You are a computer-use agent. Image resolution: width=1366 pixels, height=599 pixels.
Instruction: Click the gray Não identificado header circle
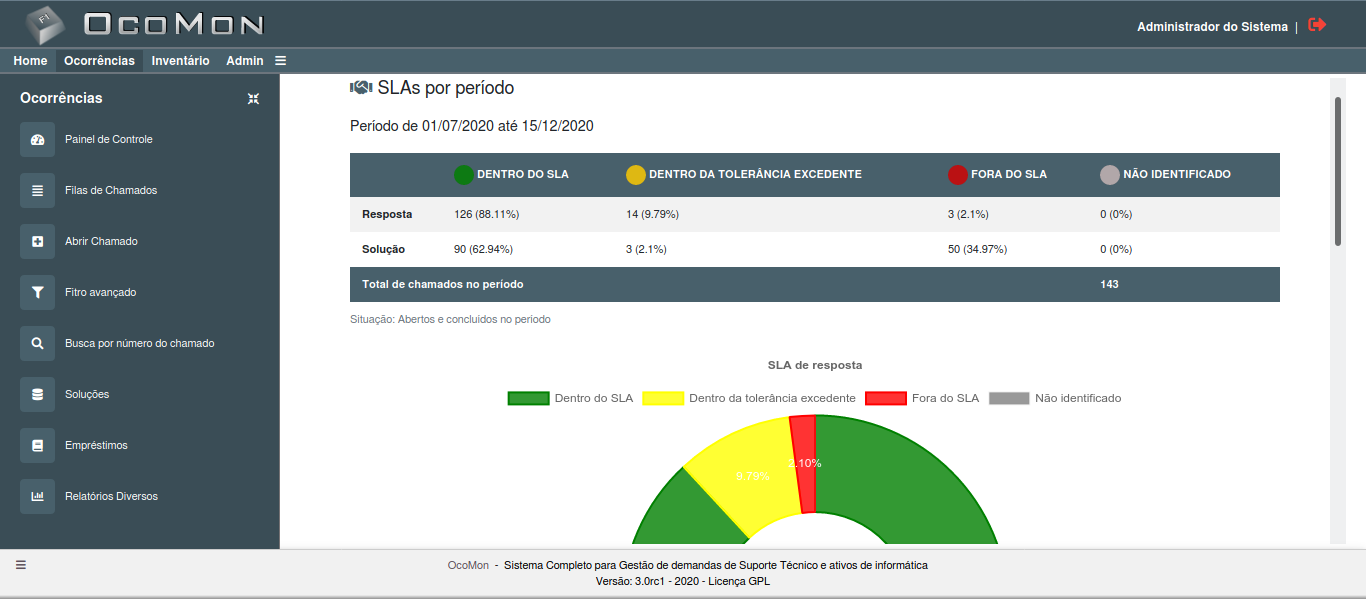[x=1110, y=175]
